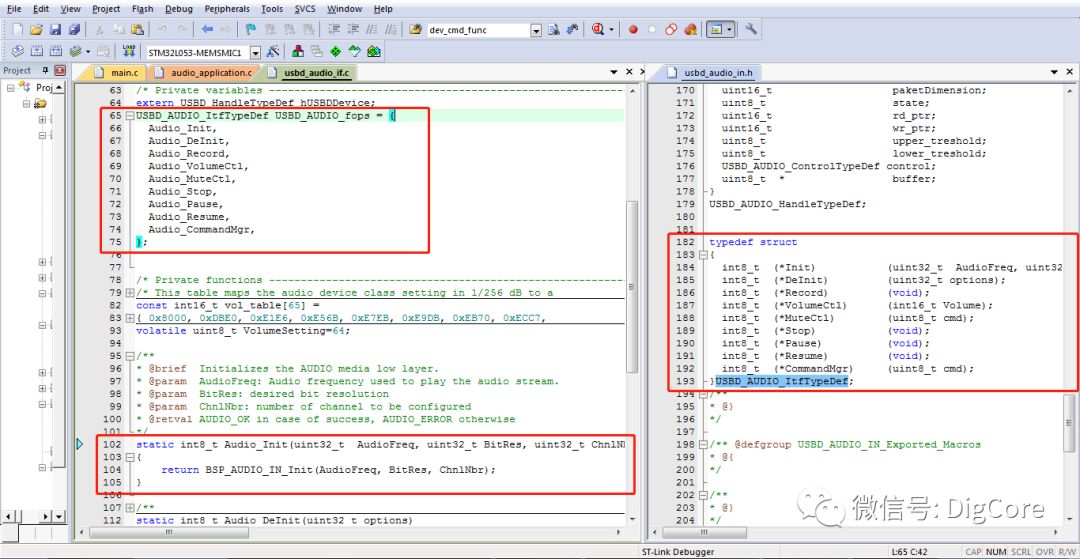Download code with LOAD icon
1080x559 pixels.
[x=129, y=52]
